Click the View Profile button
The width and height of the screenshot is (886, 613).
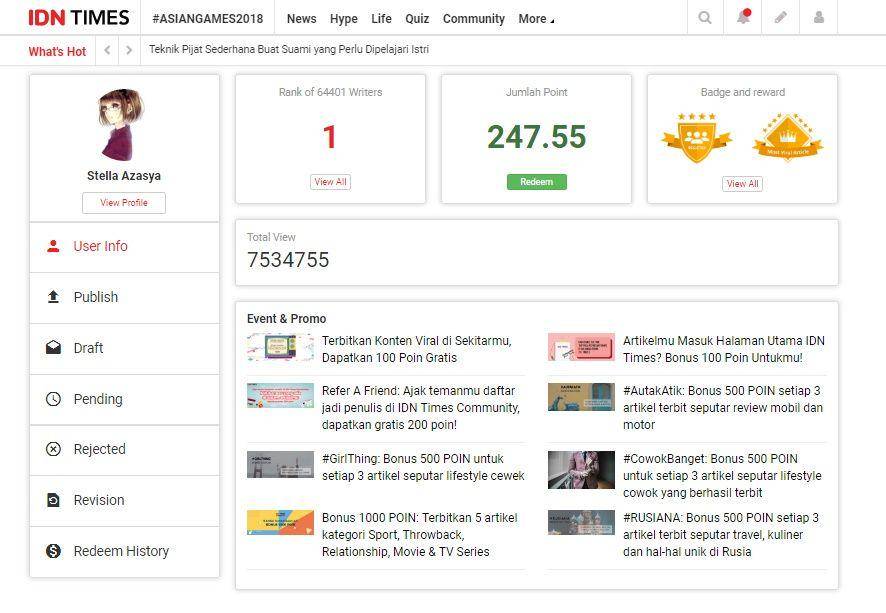point(124,203)
